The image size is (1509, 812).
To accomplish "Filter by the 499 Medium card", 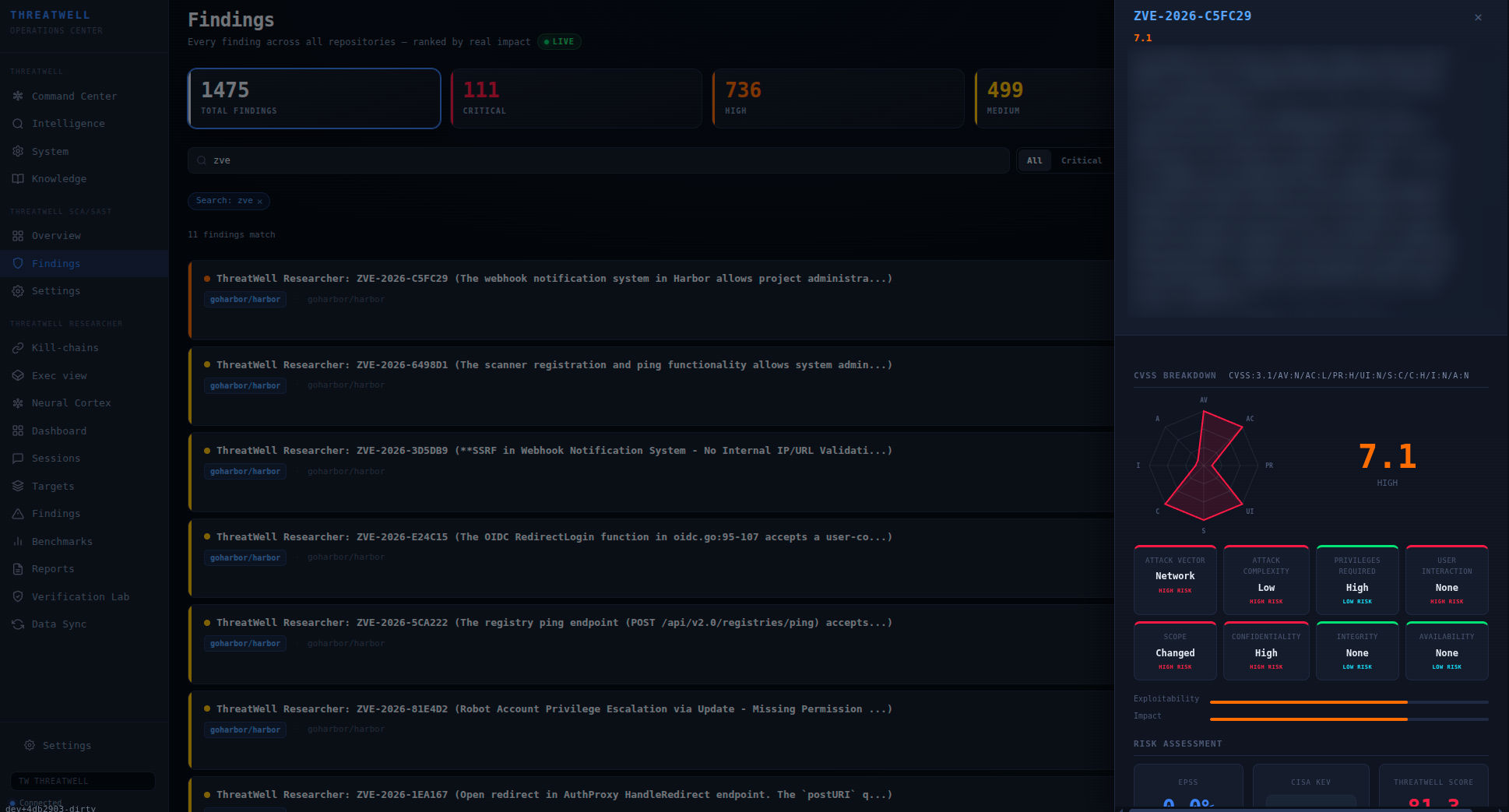I will tap(1045, 98).
